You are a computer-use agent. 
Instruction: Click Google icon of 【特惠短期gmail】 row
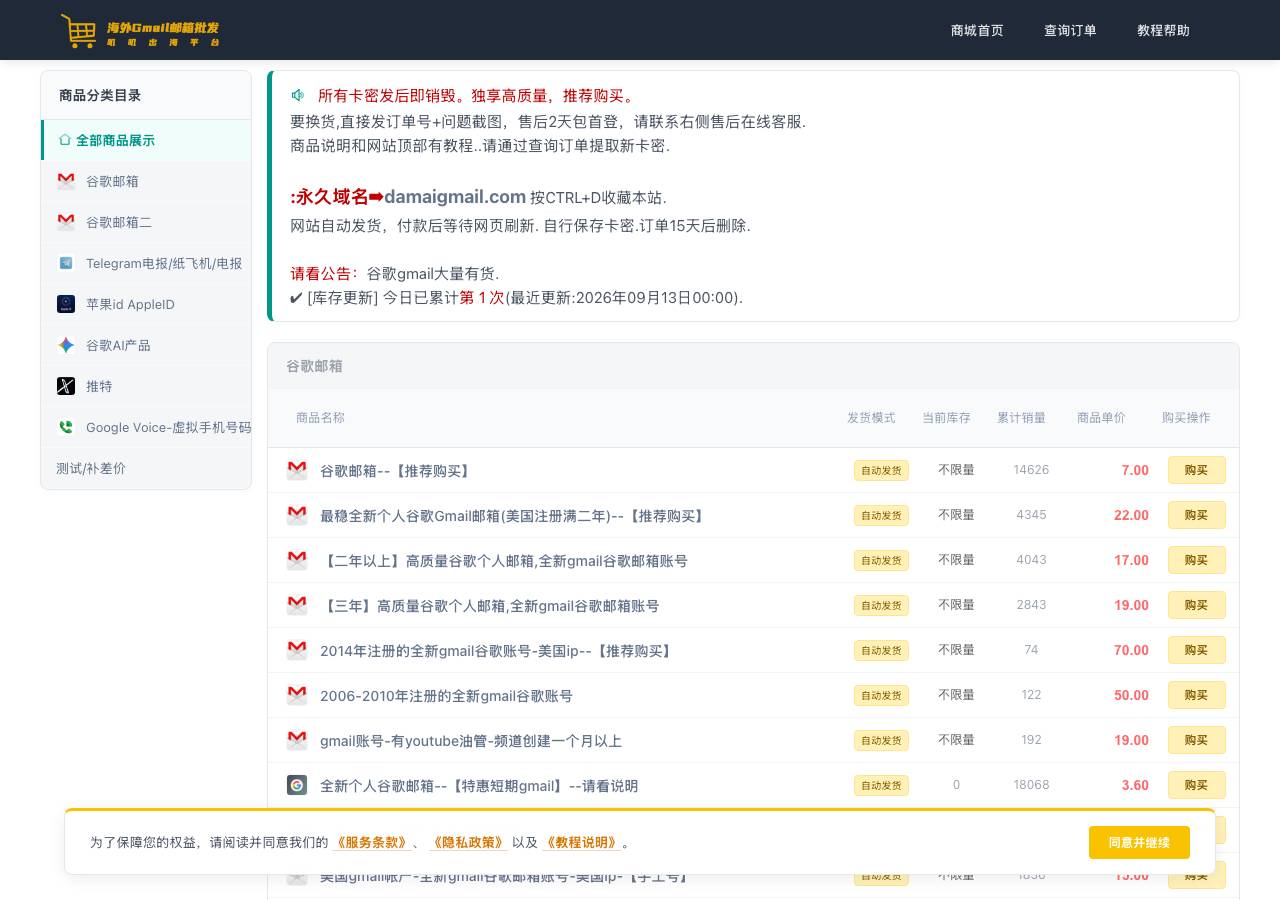tap(297, 785)
